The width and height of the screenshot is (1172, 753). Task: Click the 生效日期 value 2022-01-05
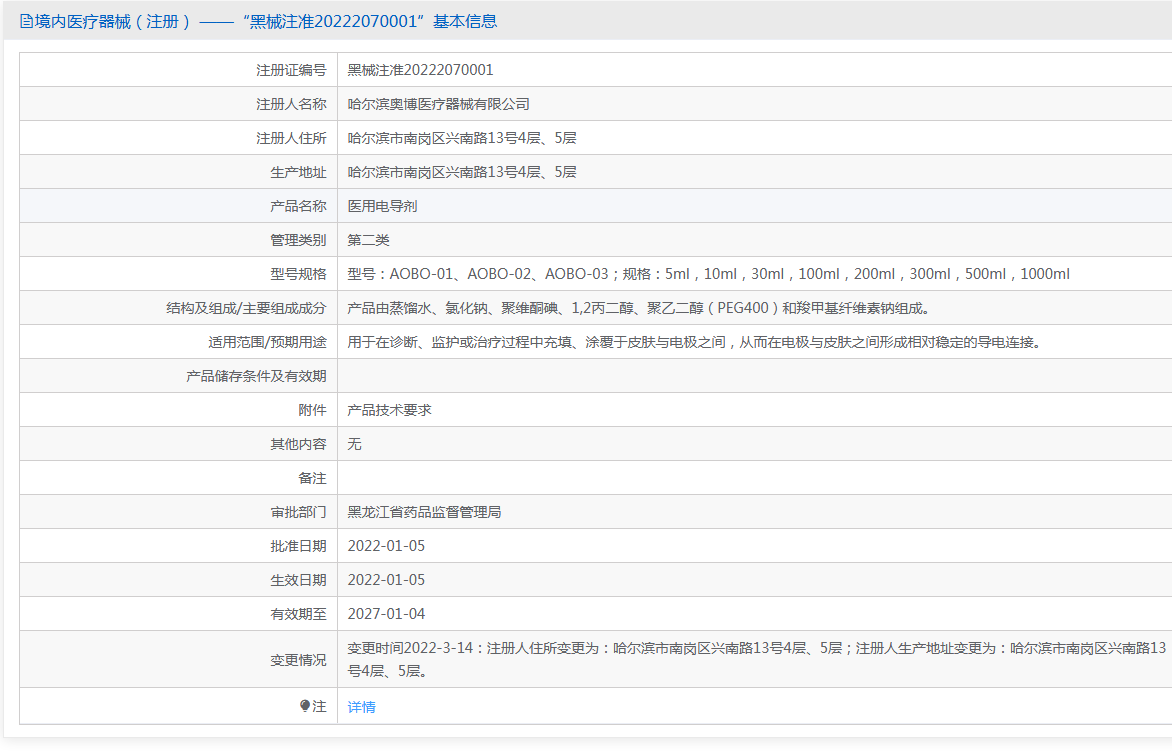(x=386, y=580)
